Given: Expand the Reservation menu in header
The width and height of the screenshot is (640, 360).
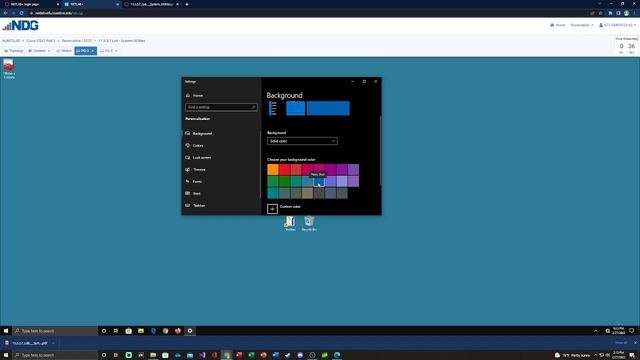Looking at the screenshot, I should pyautogui.click(x=582, y=25).
